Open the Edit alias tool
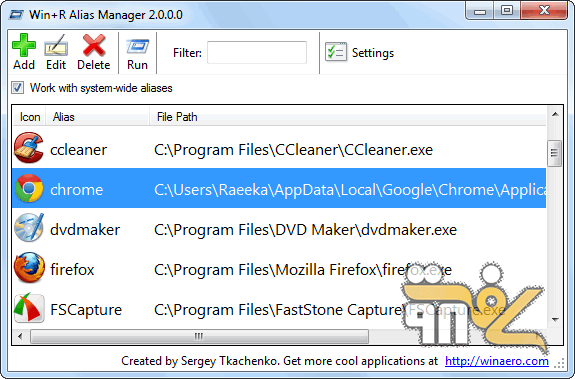 tap(56, 52)
